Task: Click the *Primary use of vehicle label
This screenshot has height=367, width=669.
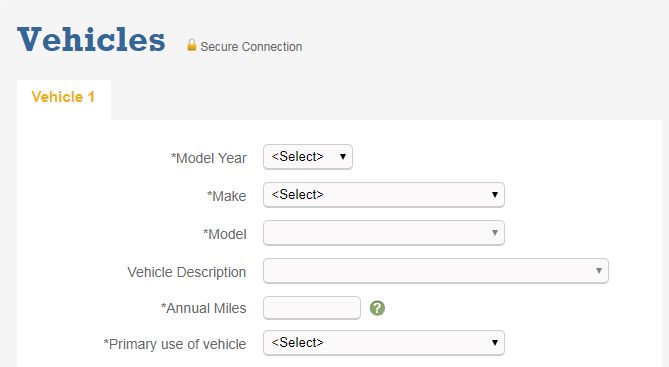Action: tap(175, 344)
